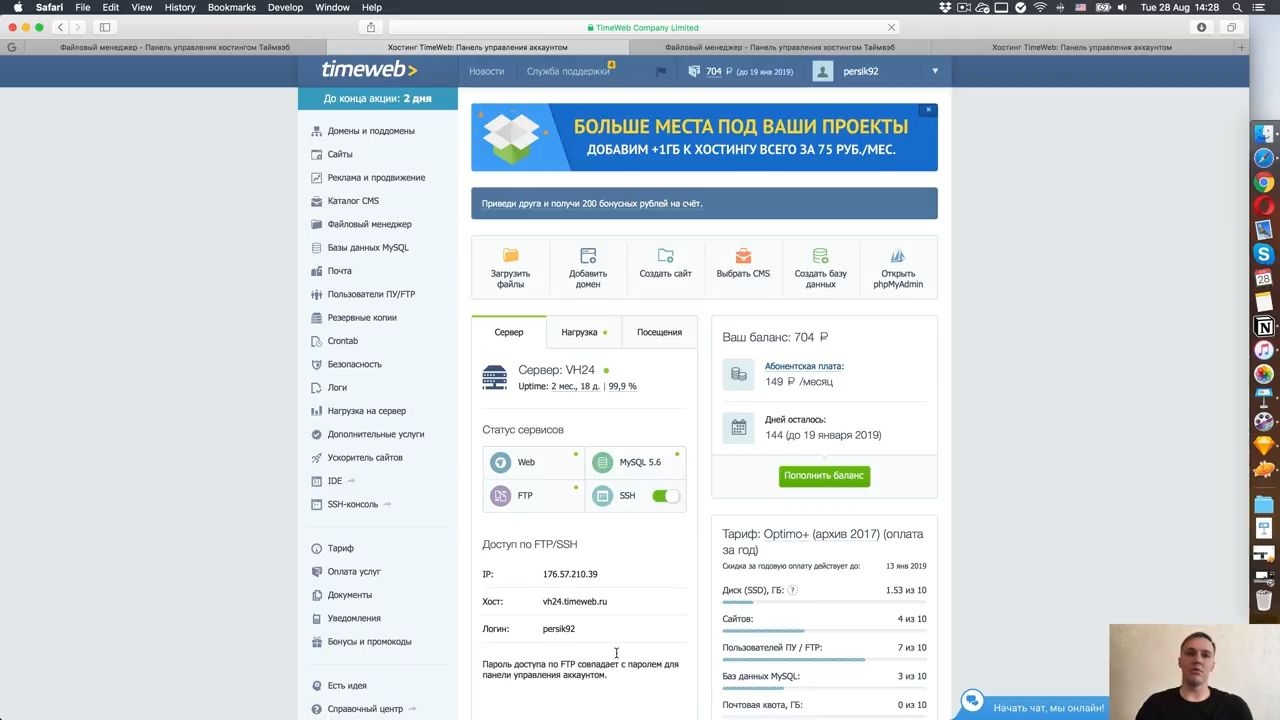Screen dimensions: 1280x720
Task: Open the SSH-консоль sidebar link
Action: (x=353, y=504)
